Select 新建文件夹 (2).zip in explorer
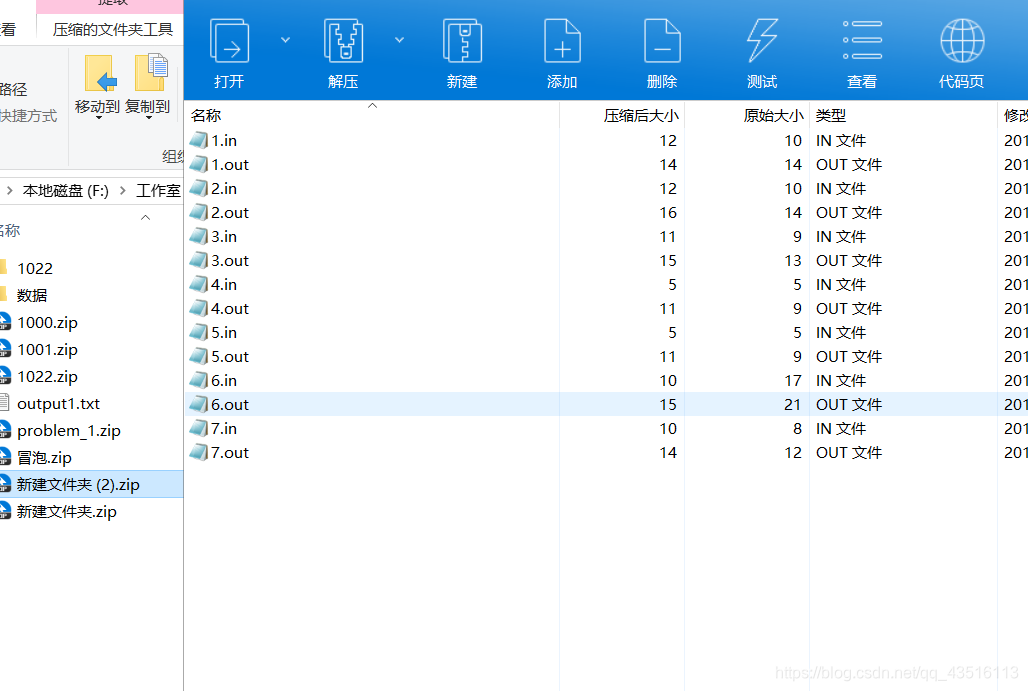The width and height of the screenshot is (1028, 691). [78, 484]
